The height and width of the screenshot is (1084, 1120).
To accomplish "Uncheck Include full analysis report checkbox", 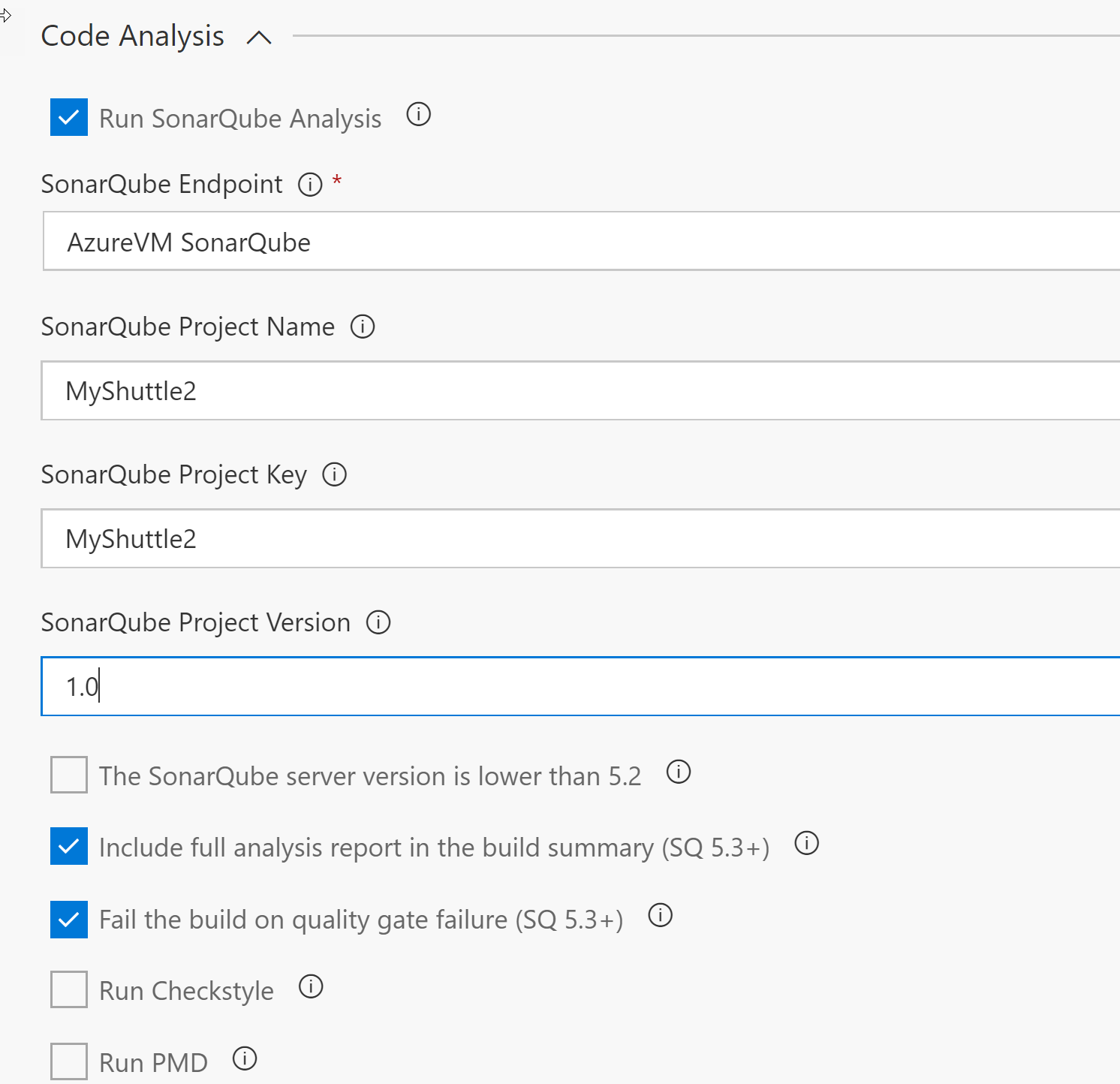I will (x=69, y=846).
